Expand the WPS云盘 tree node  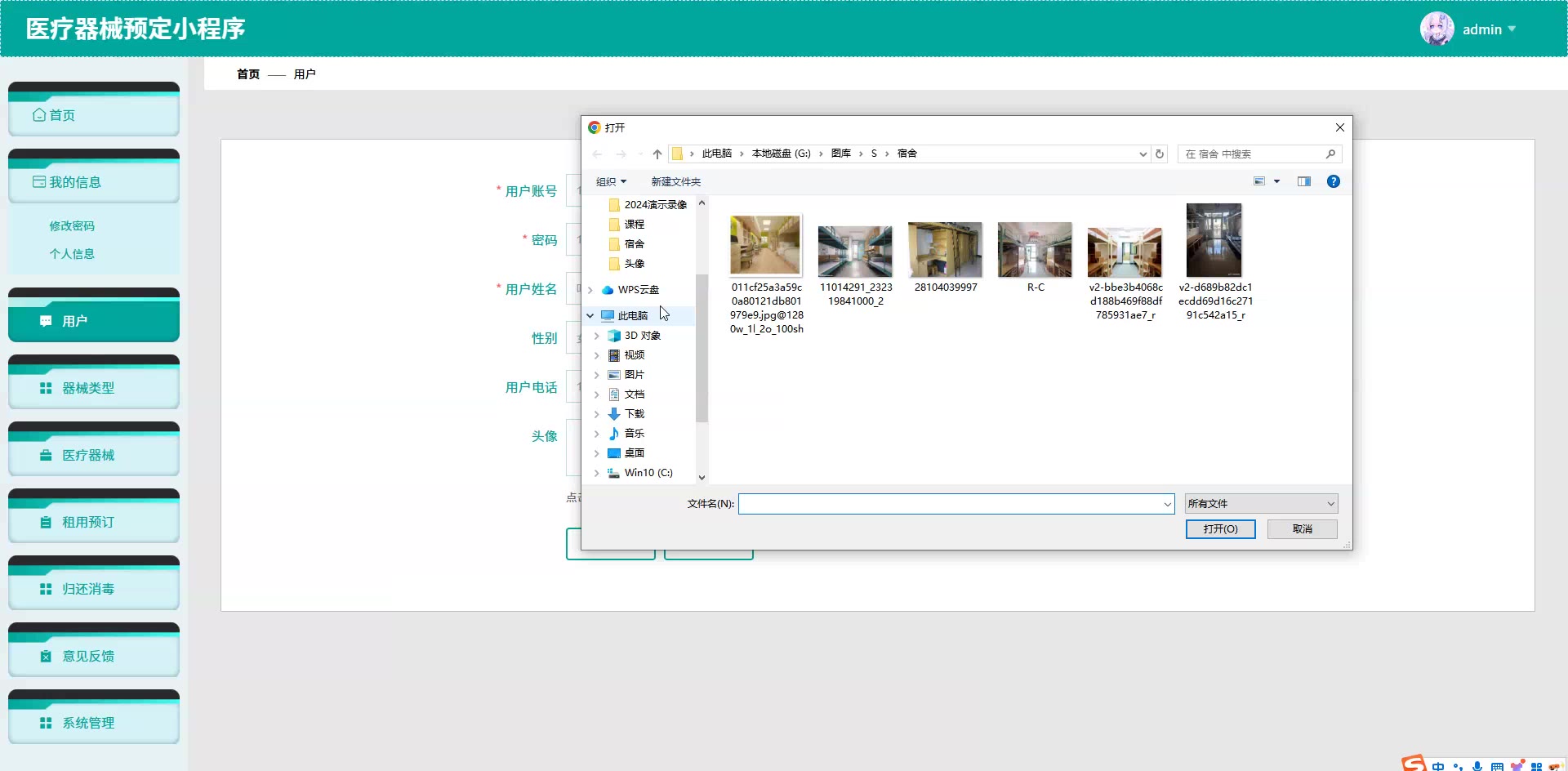tap(590, 290)
